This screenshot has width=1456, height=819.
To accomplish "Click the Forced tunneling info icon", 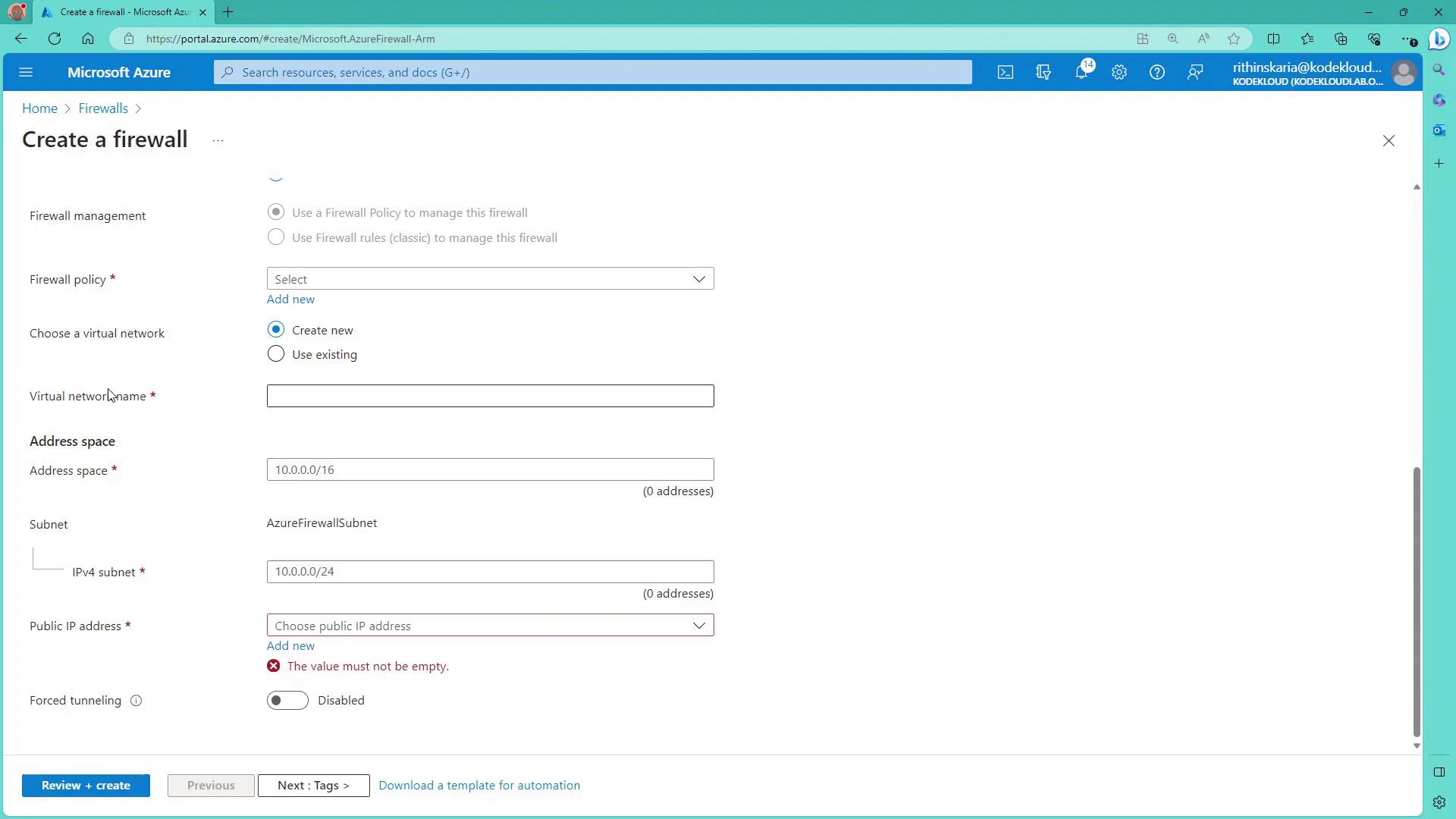I will [136, 701].
